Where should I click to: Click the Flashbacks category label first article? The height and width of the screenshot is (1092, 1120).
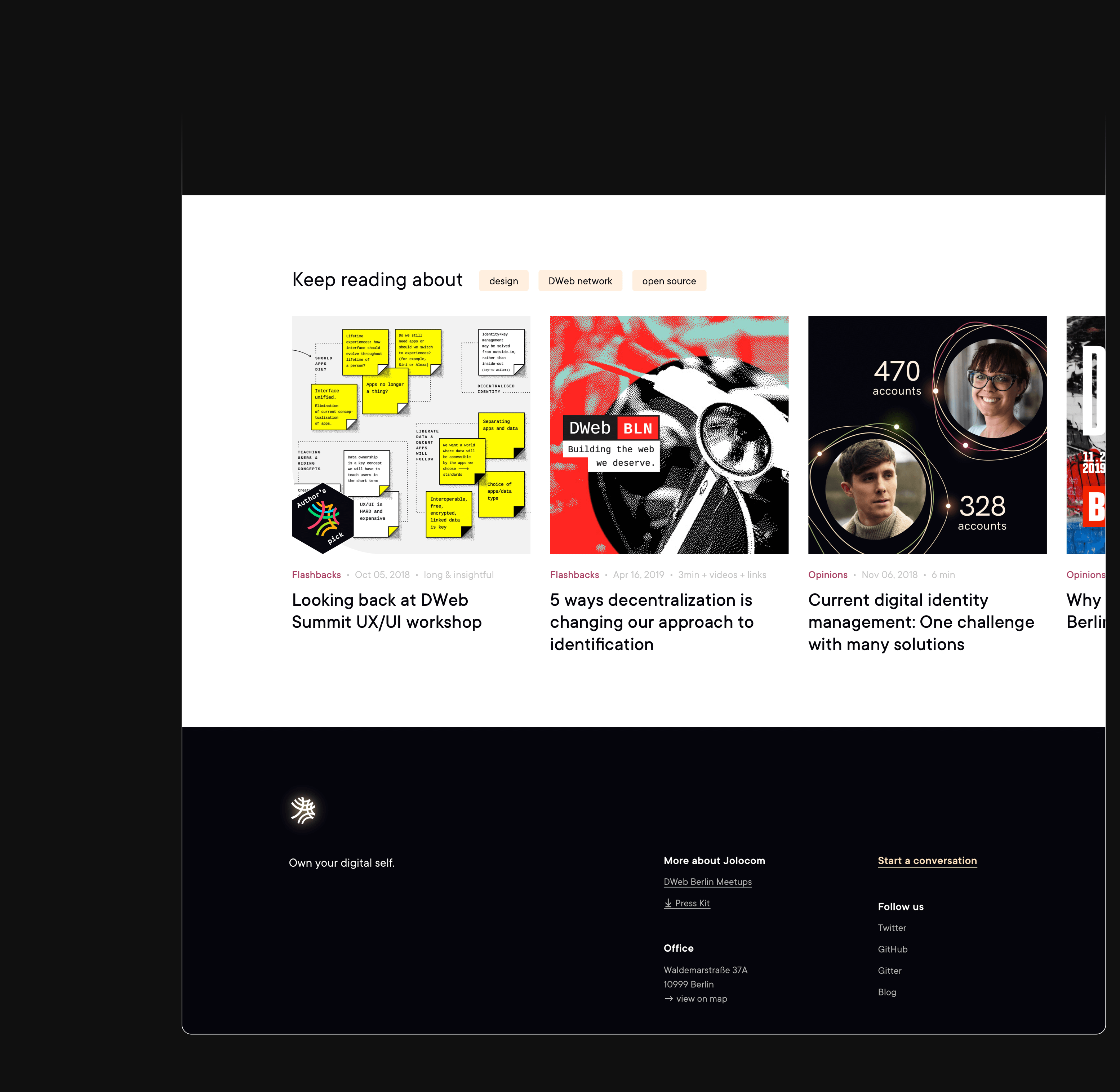pyautogui.click(x=317, y=575)
